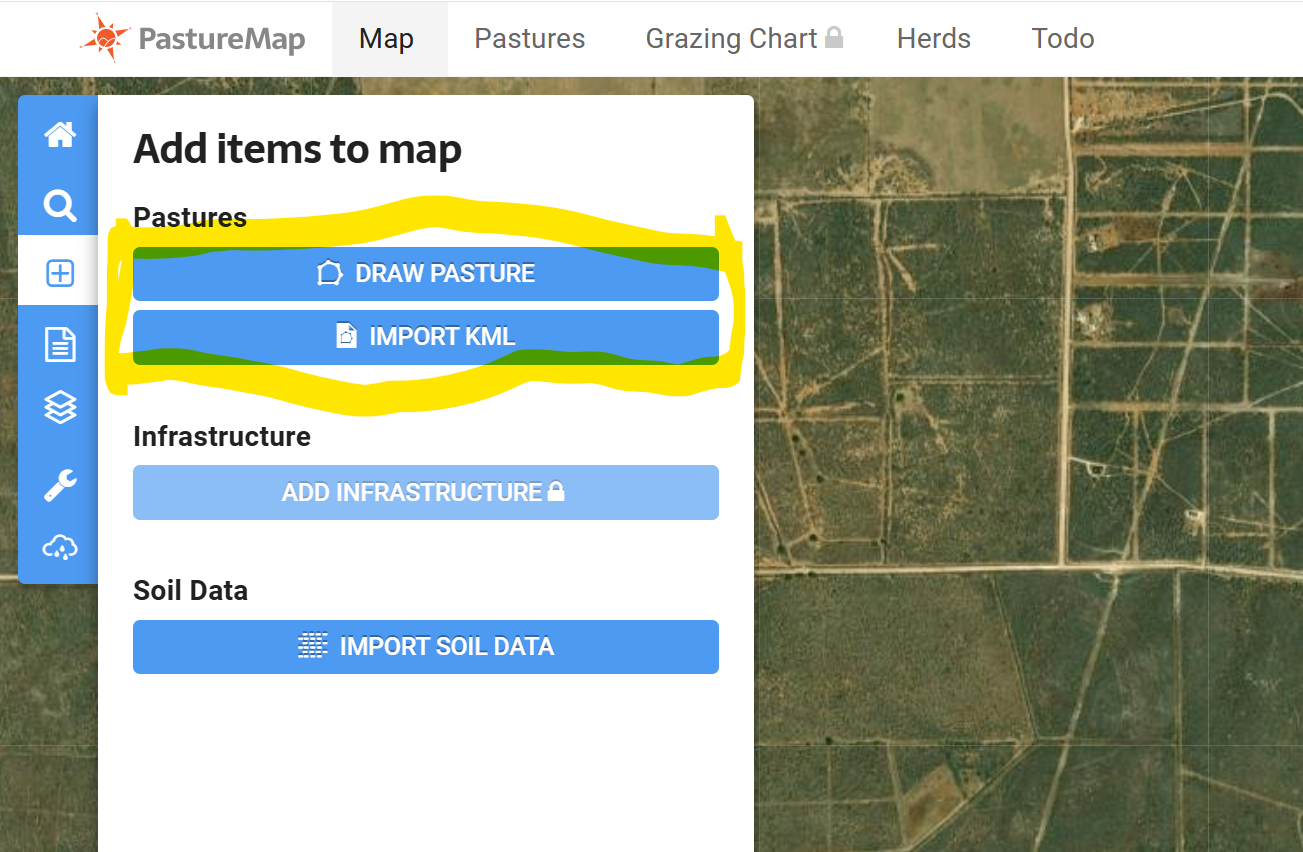
Task: Open the wrench tools sidebar icon
Action: (60, 485)
